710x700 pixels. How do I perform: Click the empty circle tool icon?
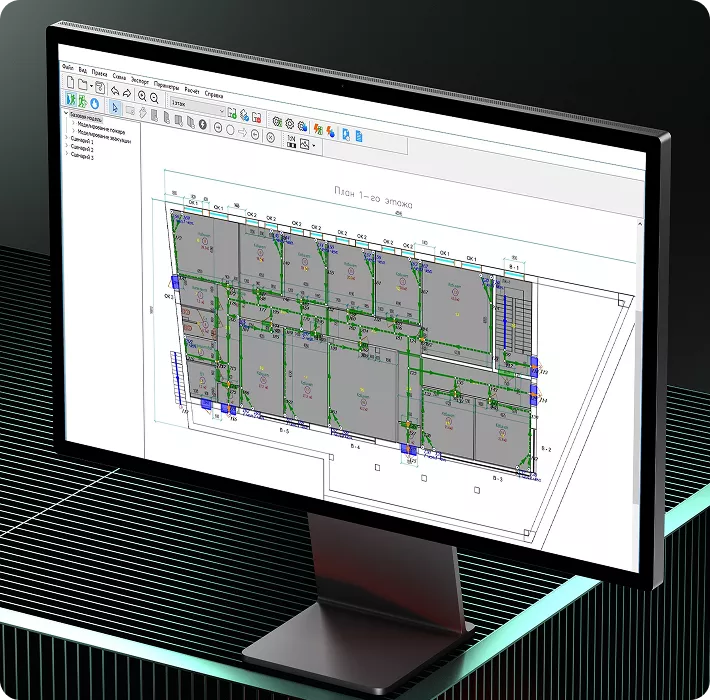[230, 130]
